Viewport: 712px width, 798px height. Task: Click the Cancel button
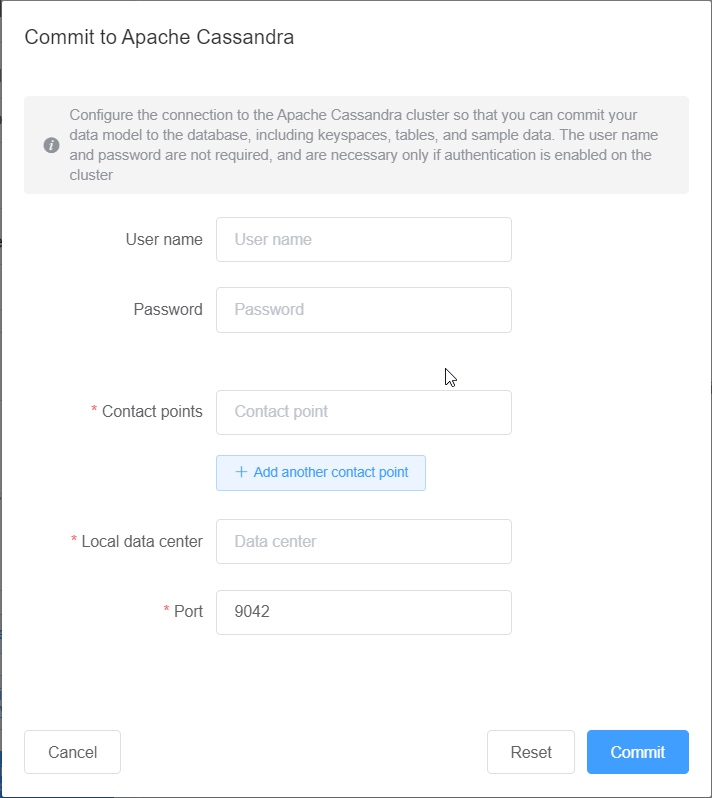(72, 752)
